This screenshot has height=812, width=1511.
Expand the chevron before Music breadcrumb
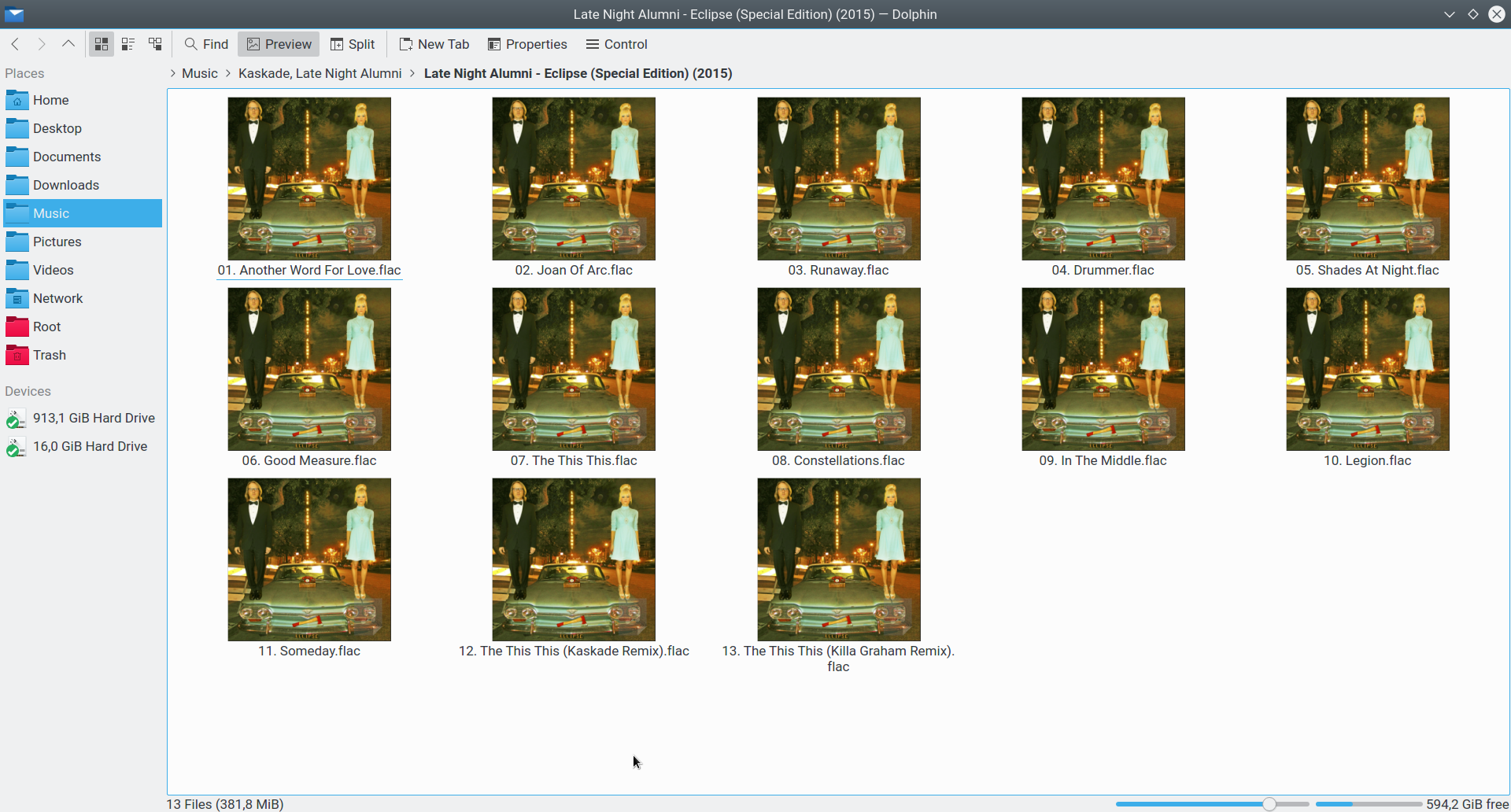[x=173, y=73]
